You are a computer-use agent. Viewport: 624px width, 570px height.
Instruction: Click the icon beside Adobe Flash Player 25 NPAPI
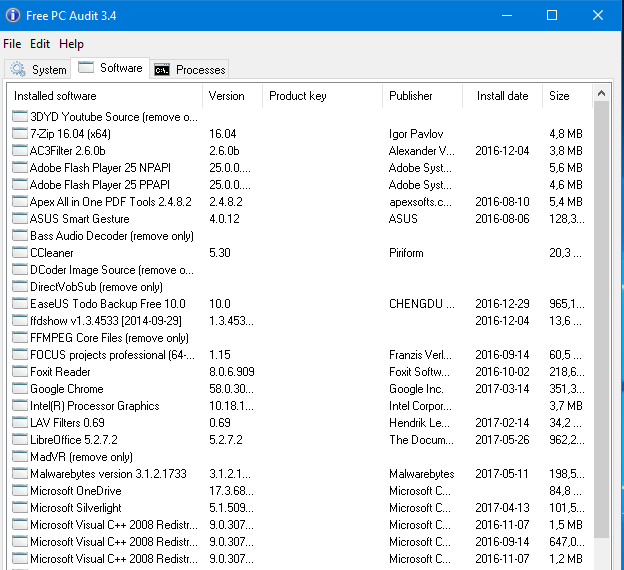20,167
